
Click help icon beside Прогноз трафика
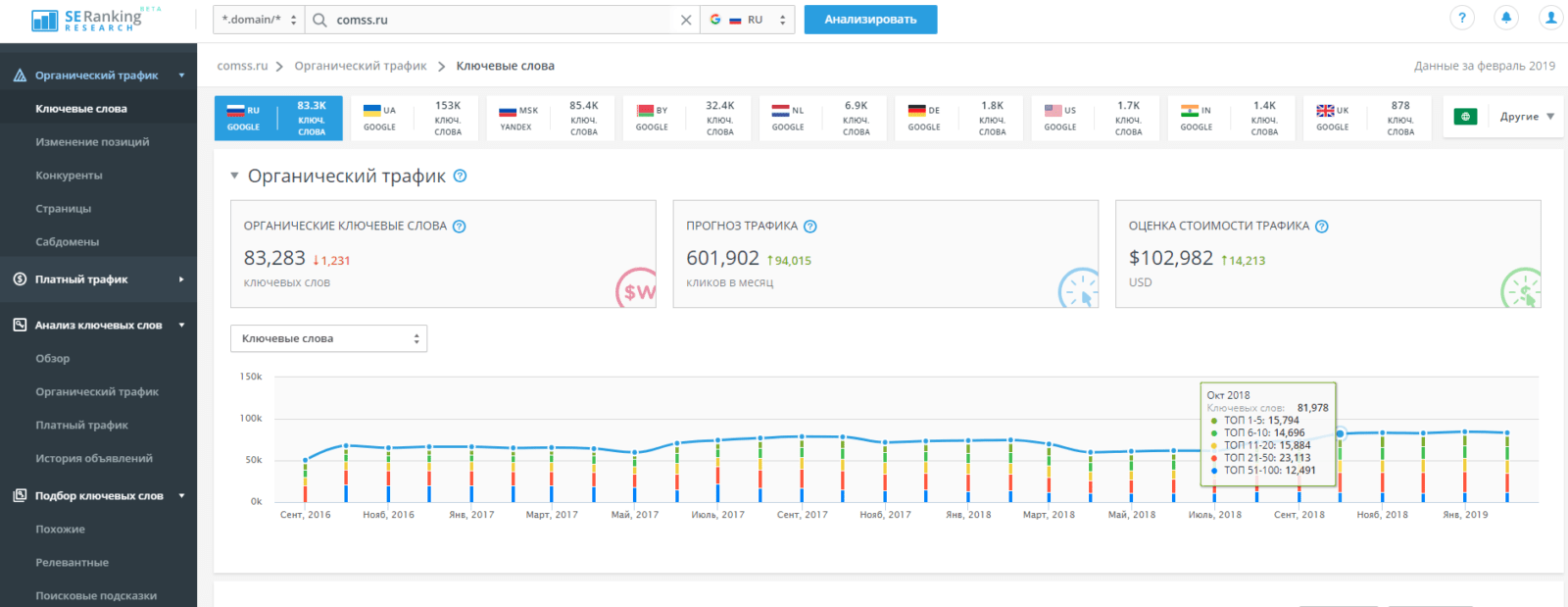810,227
